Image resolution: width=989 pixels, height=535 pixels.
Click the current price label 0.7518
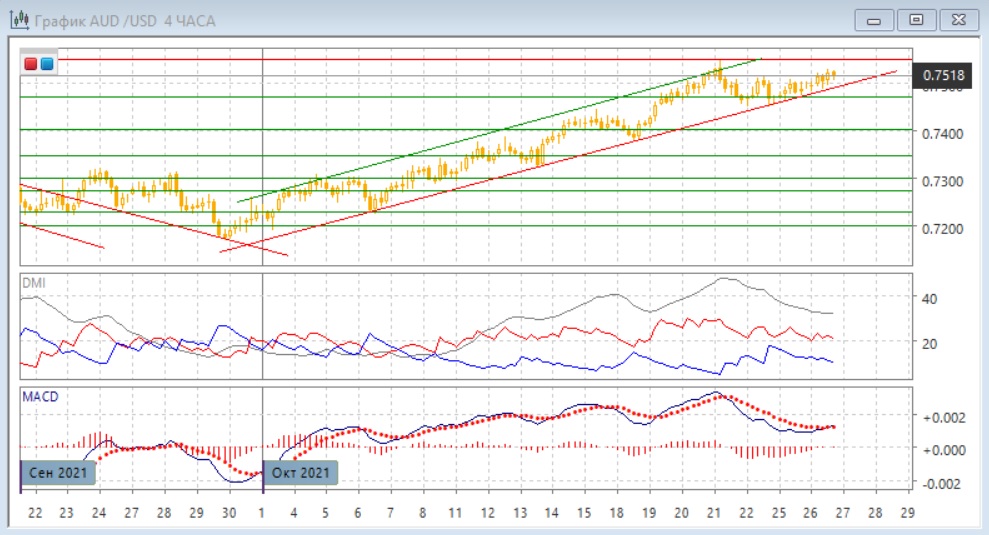942,75
